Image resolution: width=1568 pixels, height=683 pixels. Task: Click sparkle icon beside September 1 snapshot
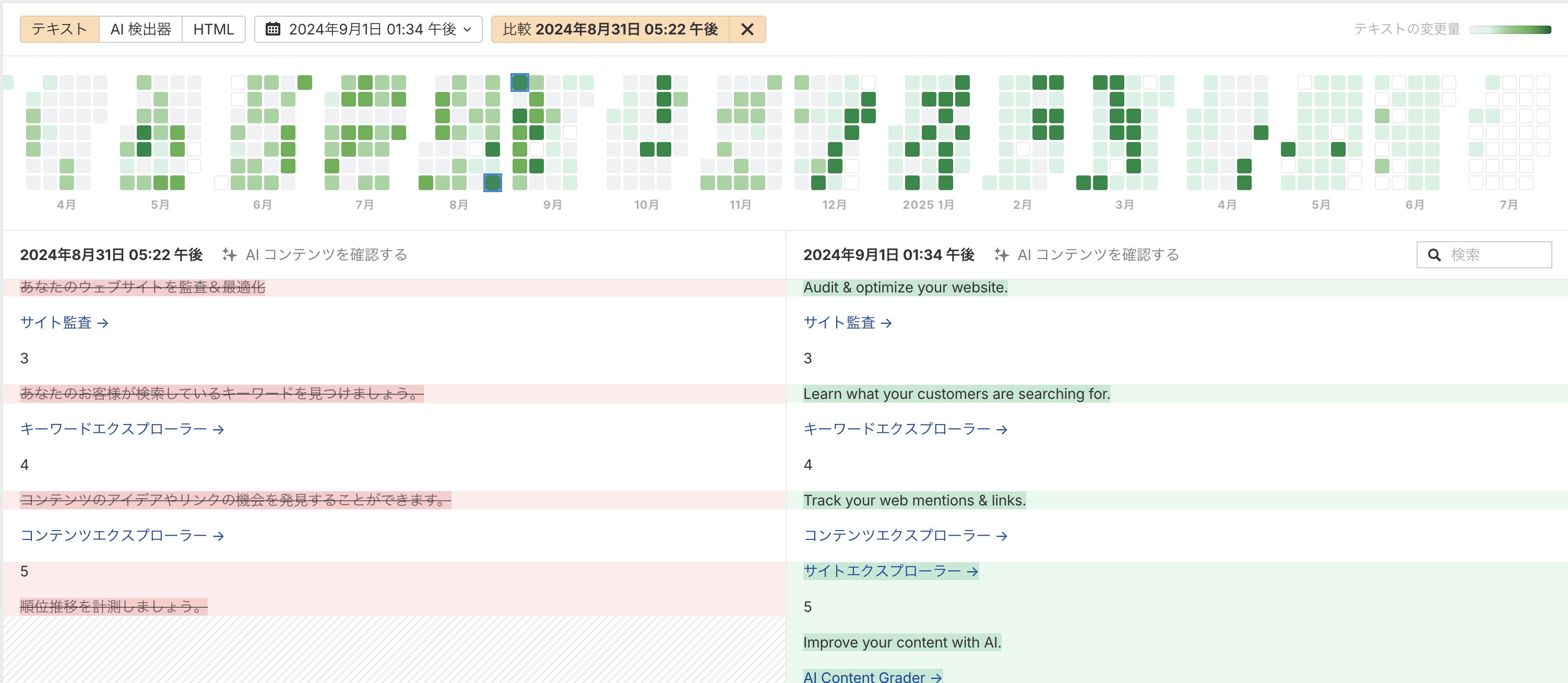pyautogui.click(x=1001, y=254)
